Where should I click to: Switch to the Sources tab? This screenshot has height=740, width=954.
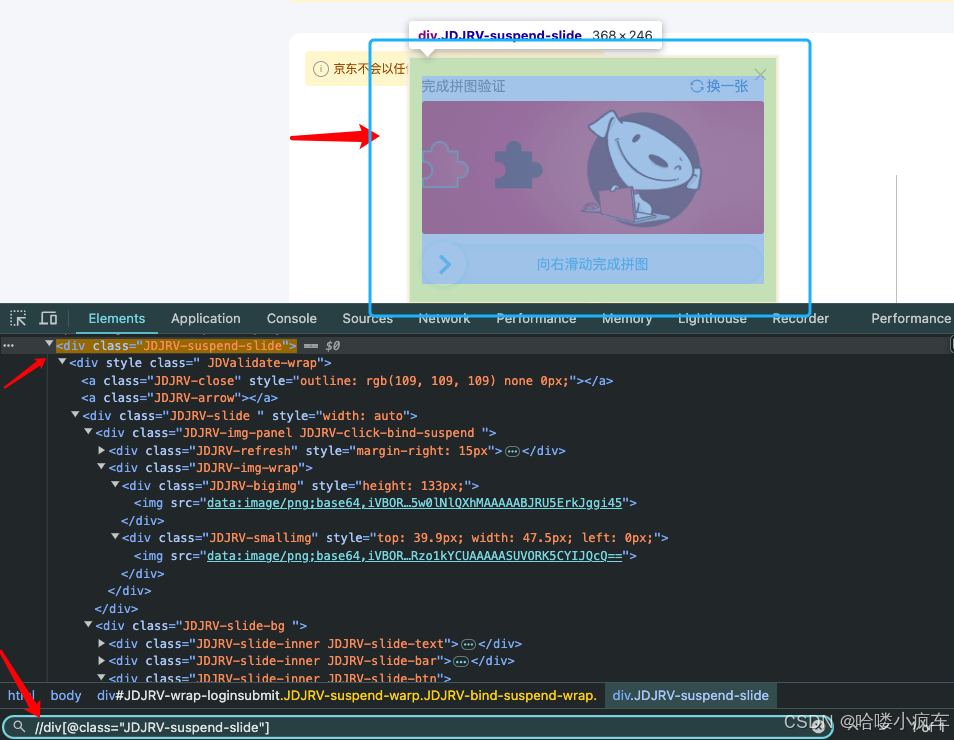point(367,318)
